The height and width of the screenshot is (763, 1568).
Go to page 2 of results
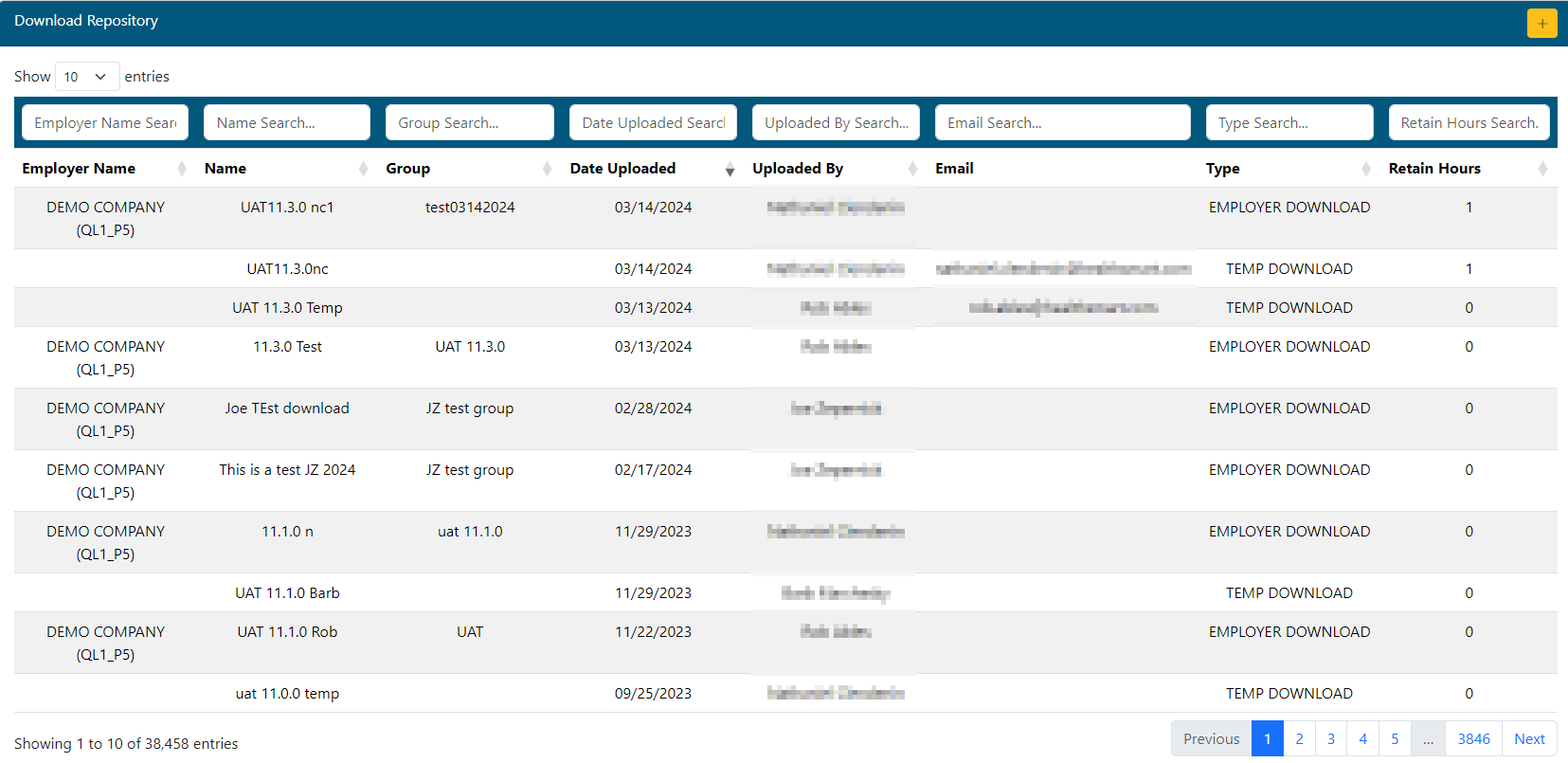coord(1299,739)
